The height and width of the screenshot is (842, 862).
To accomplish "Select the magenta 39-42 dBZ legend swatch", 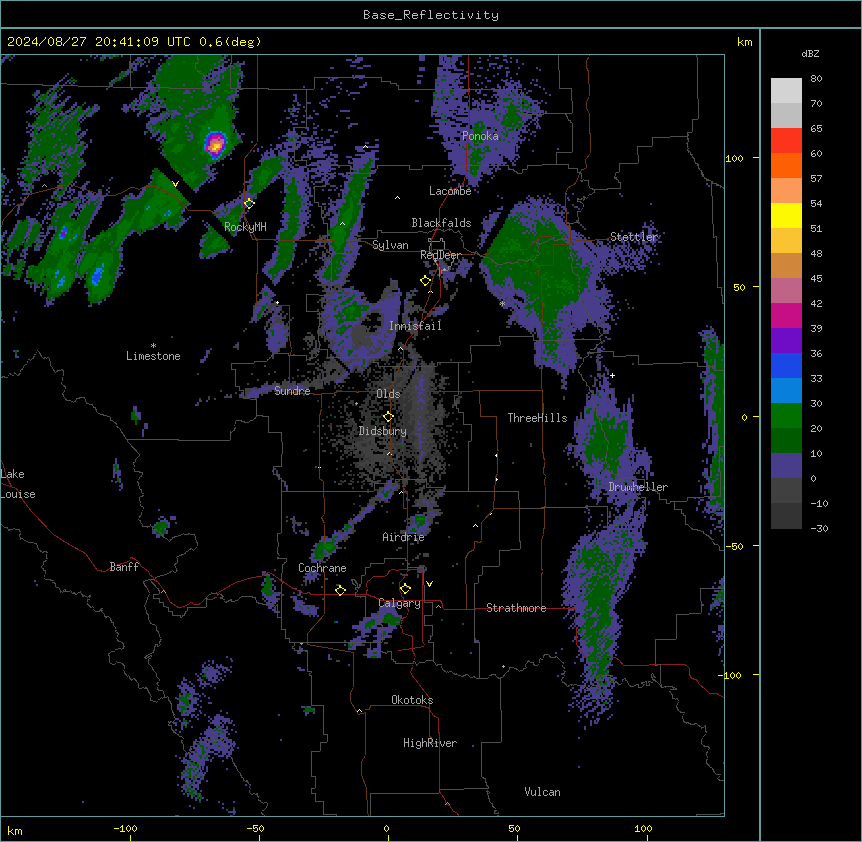I will pyautogui.click(x=786, y=315).
